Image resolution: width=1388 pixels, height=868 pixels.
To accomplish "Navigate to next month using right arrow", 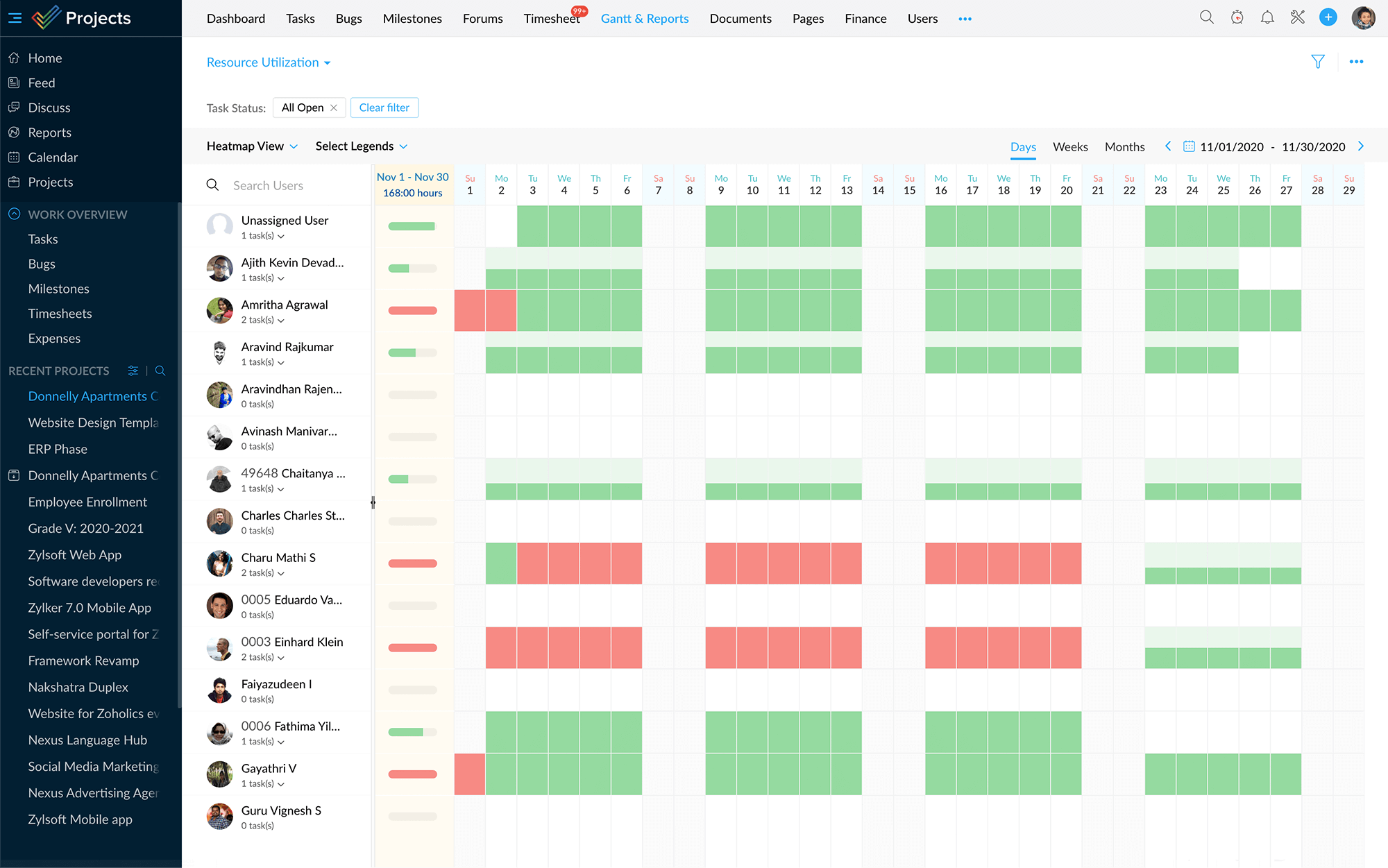I will tap(1362, 146).
